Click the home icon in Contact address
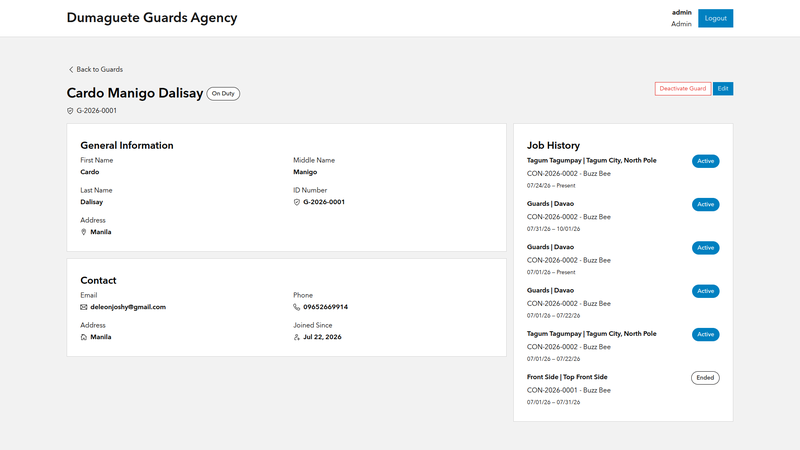The height and width of the screenshot is (450, 800). pos(84,337)
